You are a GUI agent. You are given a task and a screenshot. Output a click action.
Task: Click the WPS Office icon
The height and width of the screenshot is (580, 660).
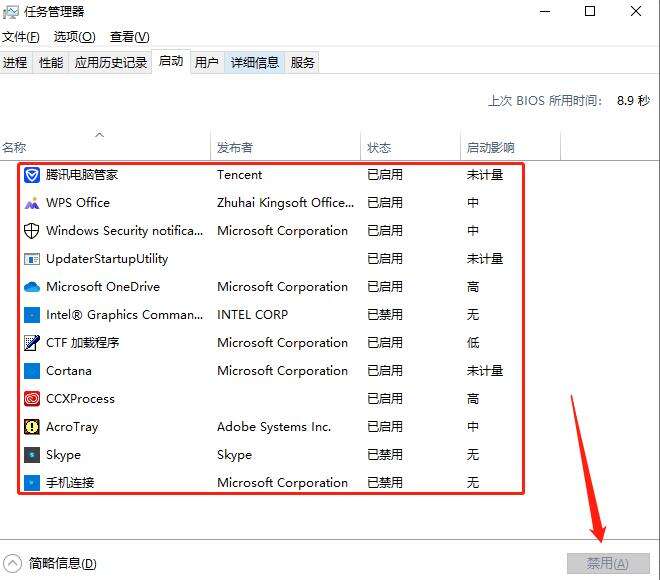pyautogui.click(x=32, y=203)
